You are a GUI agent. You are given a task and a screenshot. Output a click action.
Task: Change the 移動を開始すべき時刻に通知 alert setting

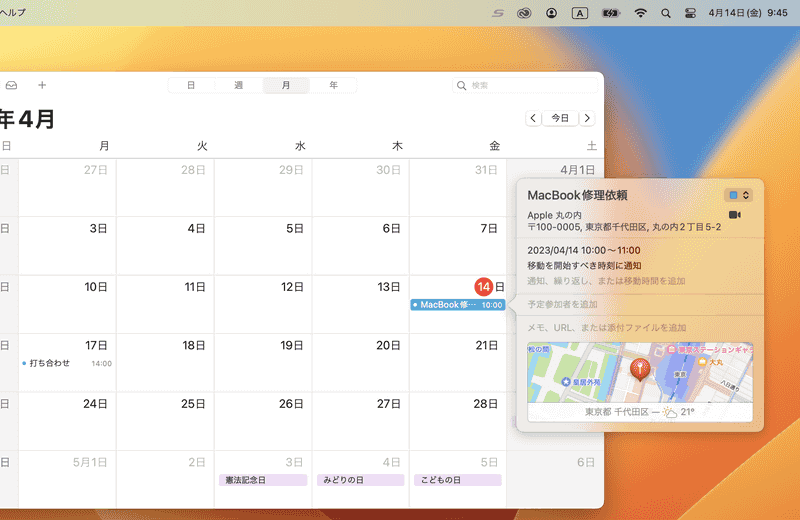584,266
